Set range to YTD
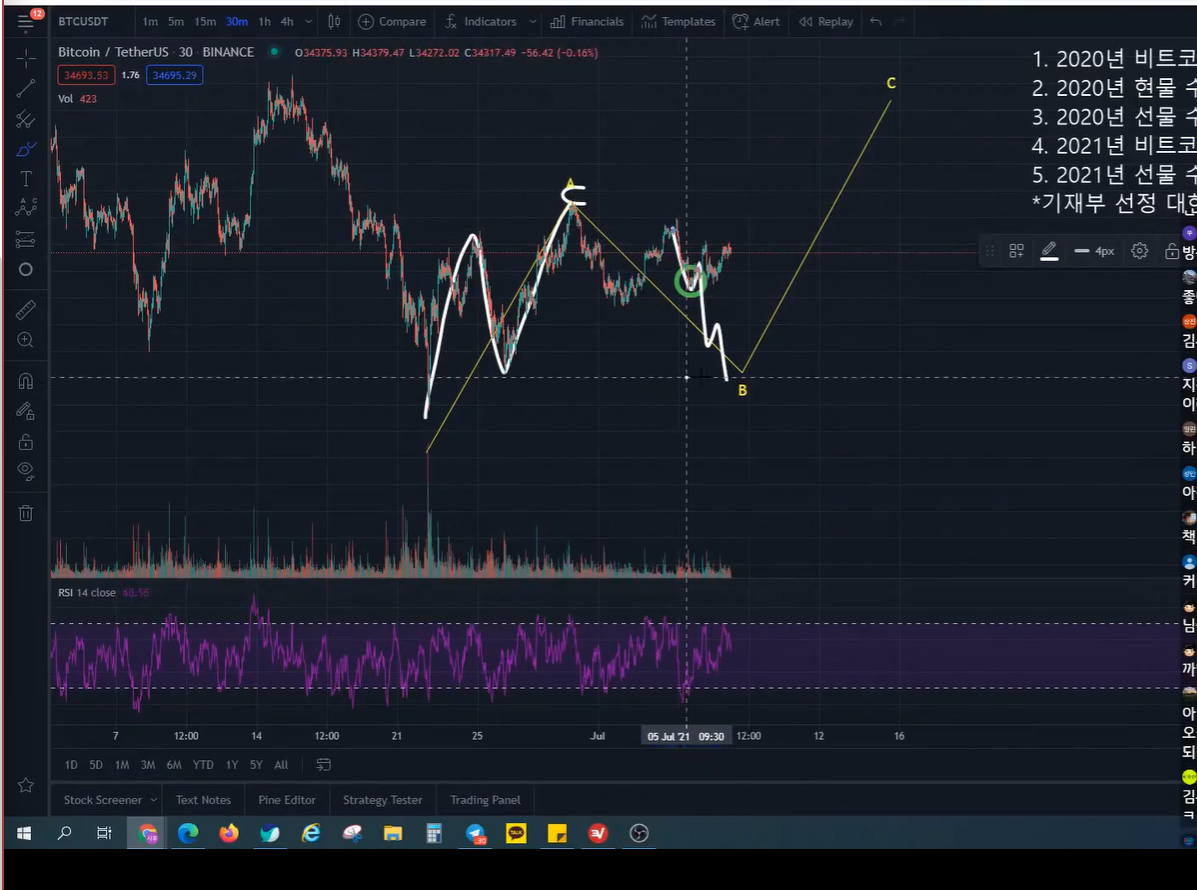 203,765
